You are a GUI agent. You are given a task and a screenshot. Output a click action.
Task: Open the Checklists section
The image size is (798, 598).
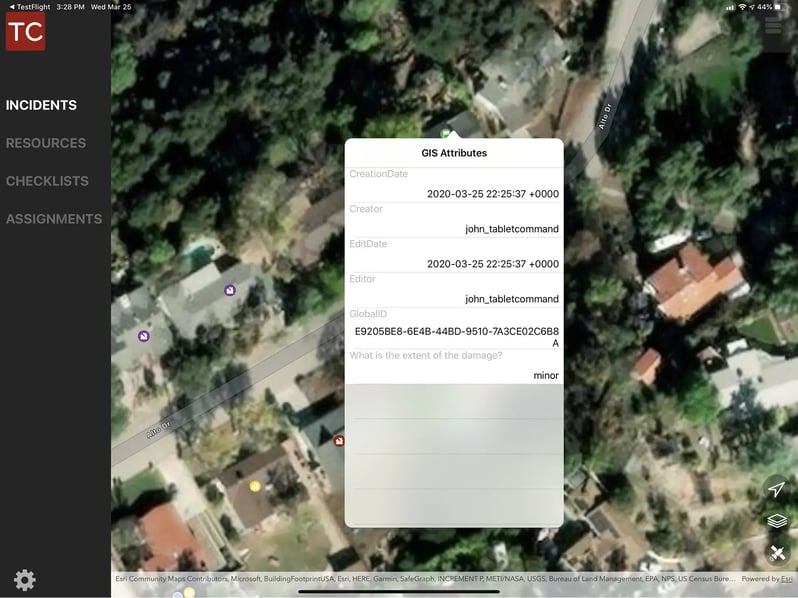click(x=47, y=181)
